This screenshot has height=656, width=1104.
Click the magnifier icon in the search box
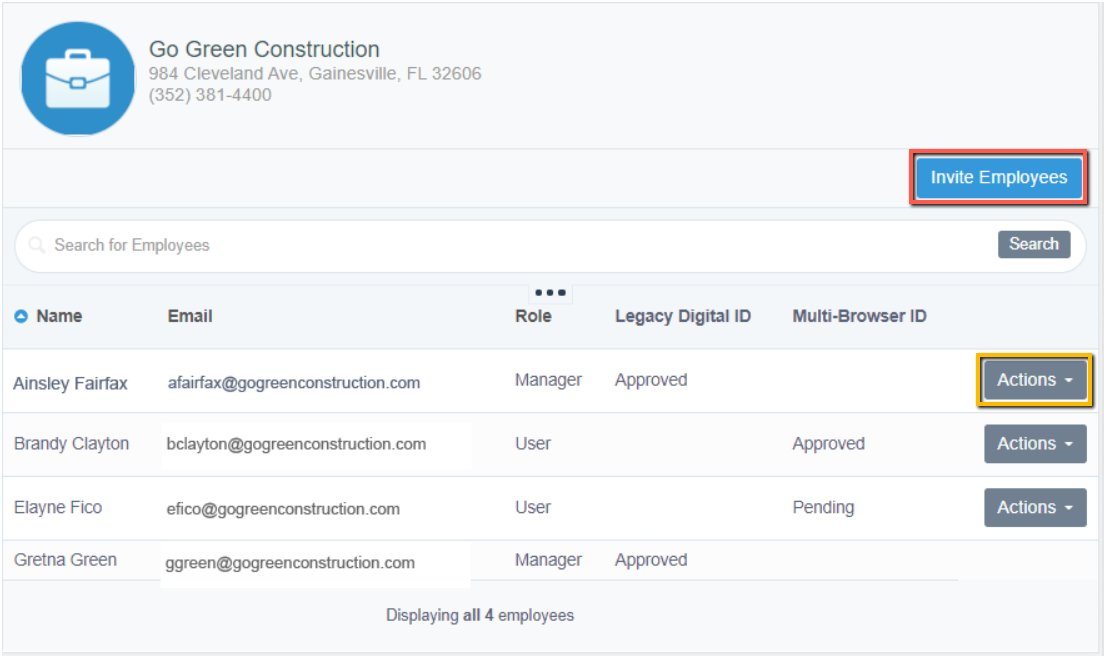(x=37, y=245)
